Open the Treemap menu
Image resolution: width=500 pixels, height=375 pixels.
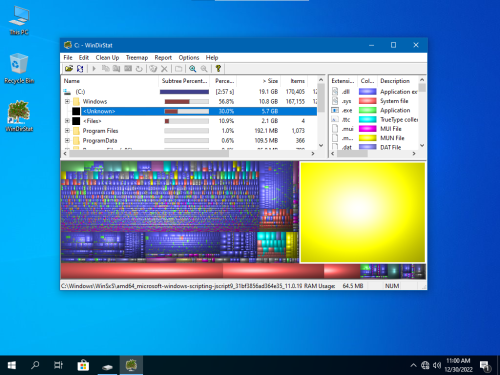tap(137, 58)
